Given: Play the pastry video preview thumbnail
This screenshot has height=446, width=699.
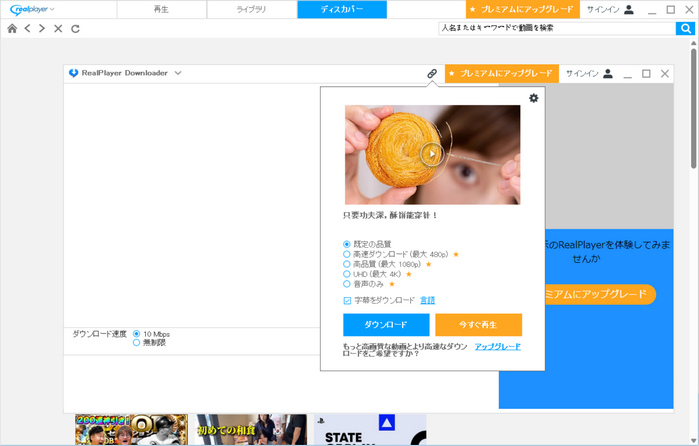Looking at the screenshot, I should pyautogui.click(x=432, y=154).
